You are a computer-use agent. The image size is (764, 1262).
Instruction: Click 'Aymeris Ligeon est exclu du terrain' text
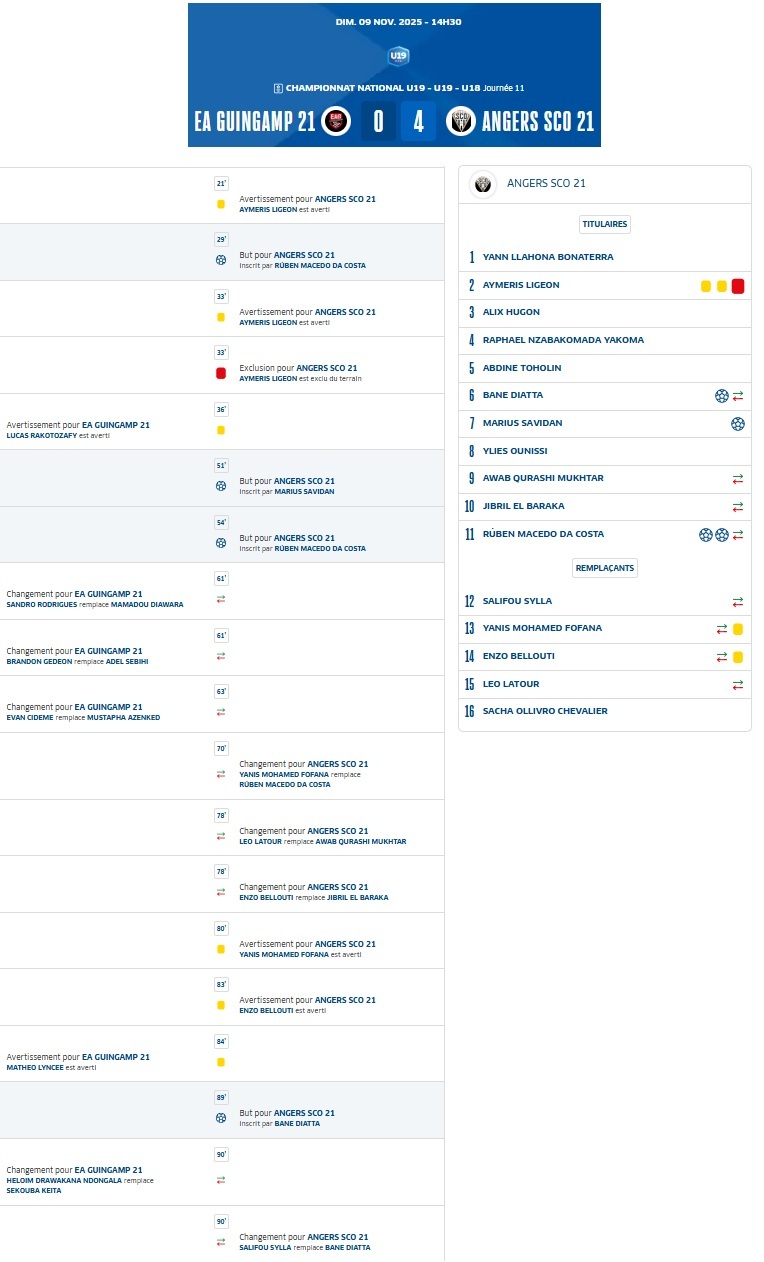[301, 379]
